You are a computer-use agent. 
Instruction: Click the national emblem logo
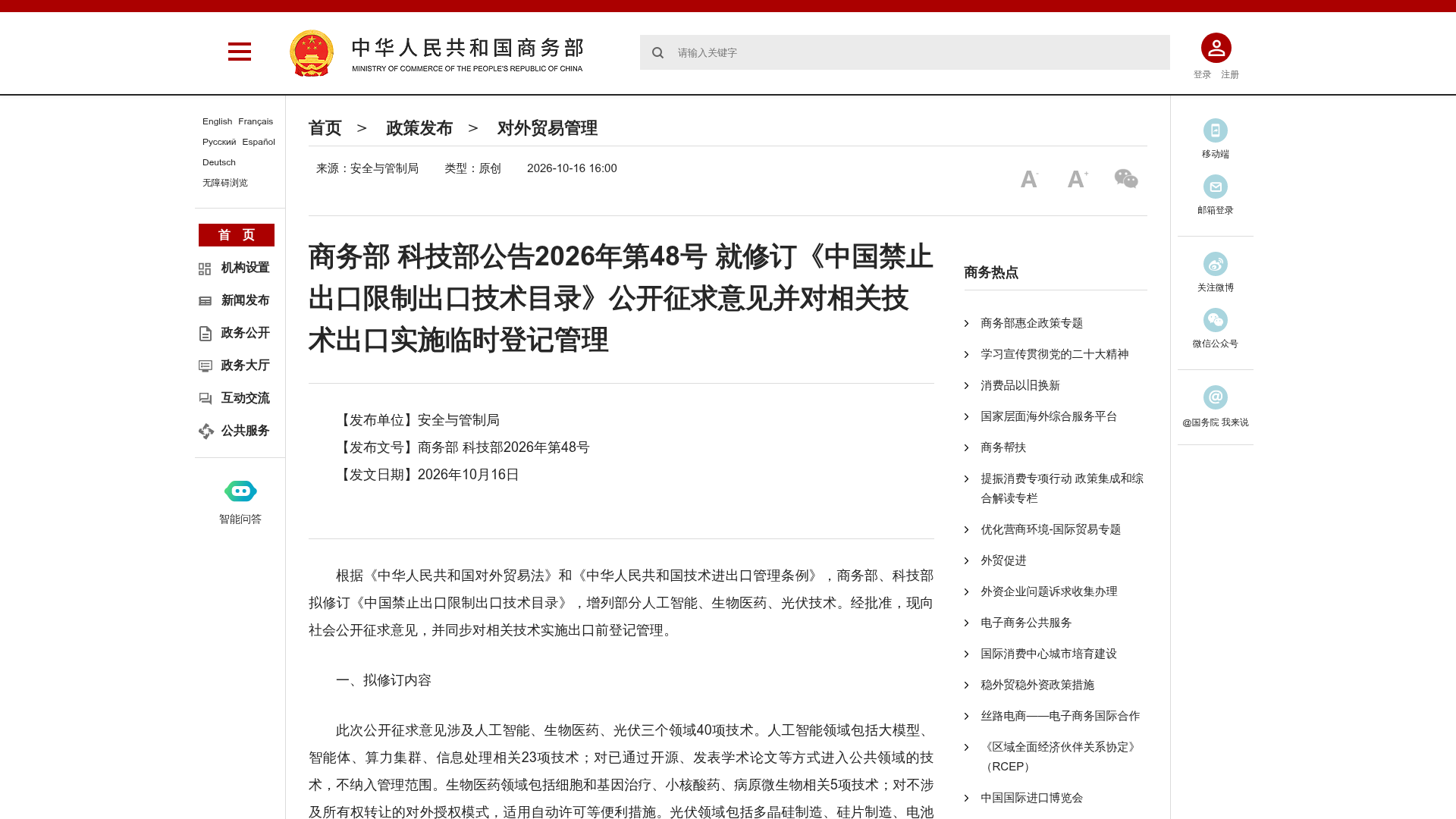(312, 53)
